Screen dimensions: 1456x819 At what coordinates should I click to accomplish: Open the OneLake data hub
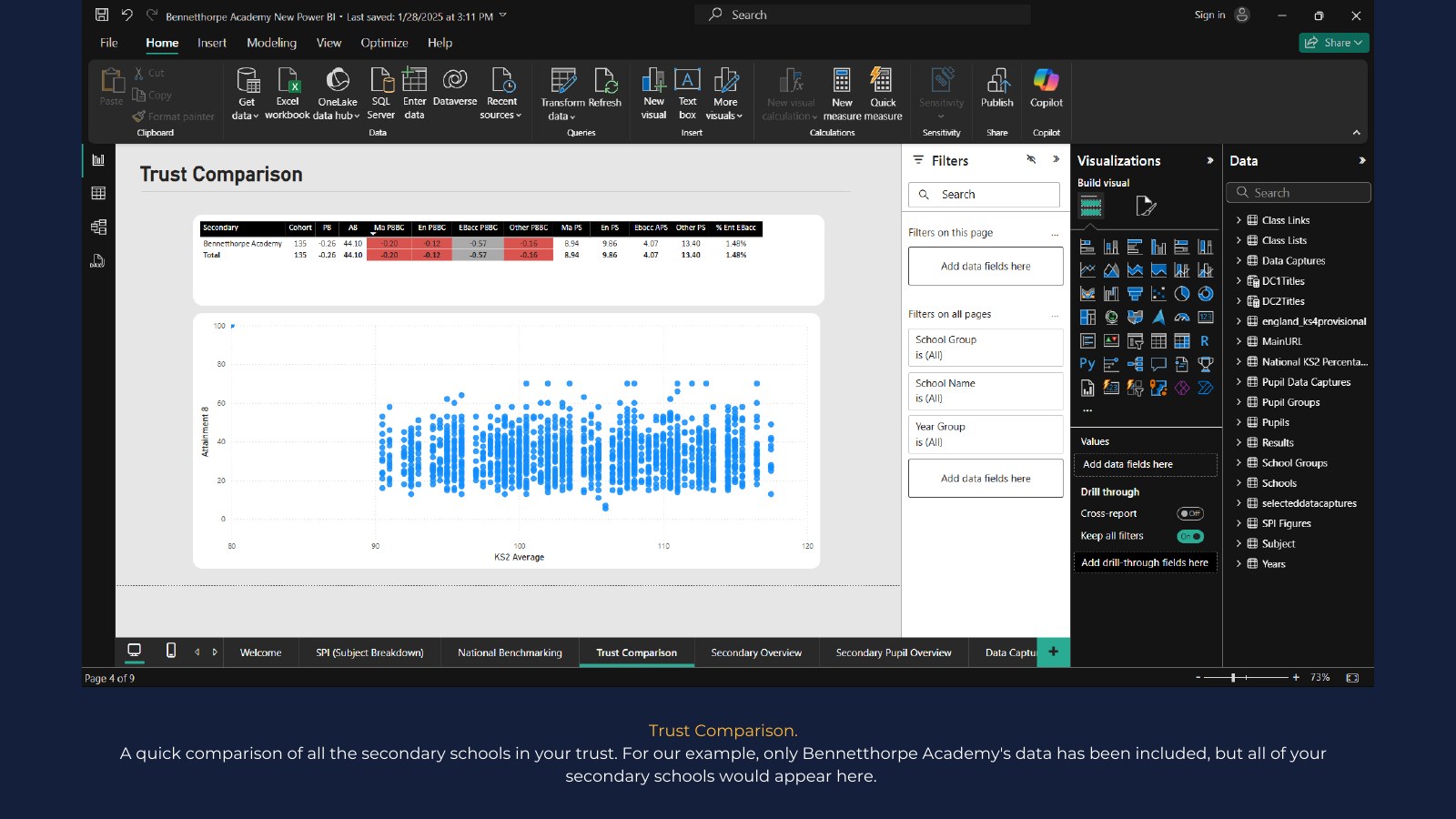pyautogui.click(x=337, y=93)
